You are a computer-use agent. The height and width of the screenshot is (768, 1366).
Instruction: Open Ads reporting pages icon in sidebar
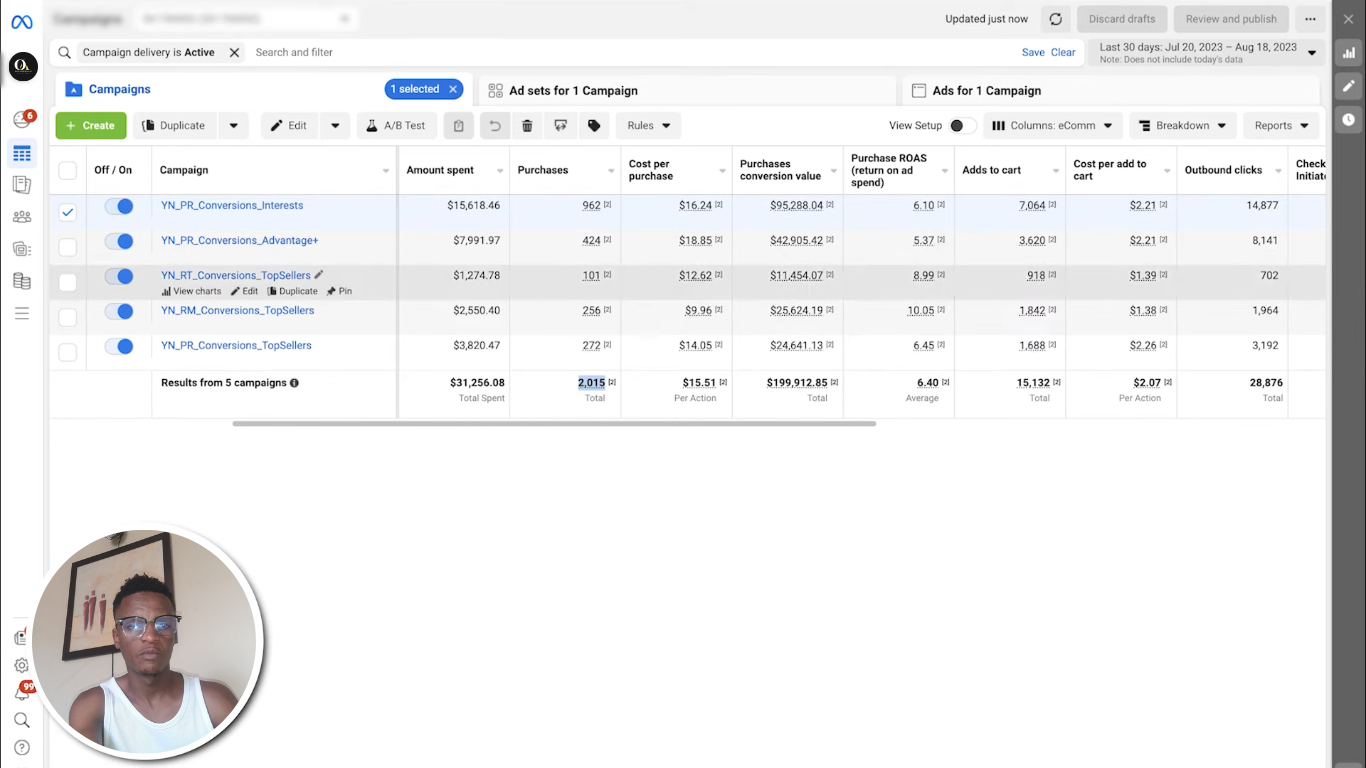pos(22,185)
